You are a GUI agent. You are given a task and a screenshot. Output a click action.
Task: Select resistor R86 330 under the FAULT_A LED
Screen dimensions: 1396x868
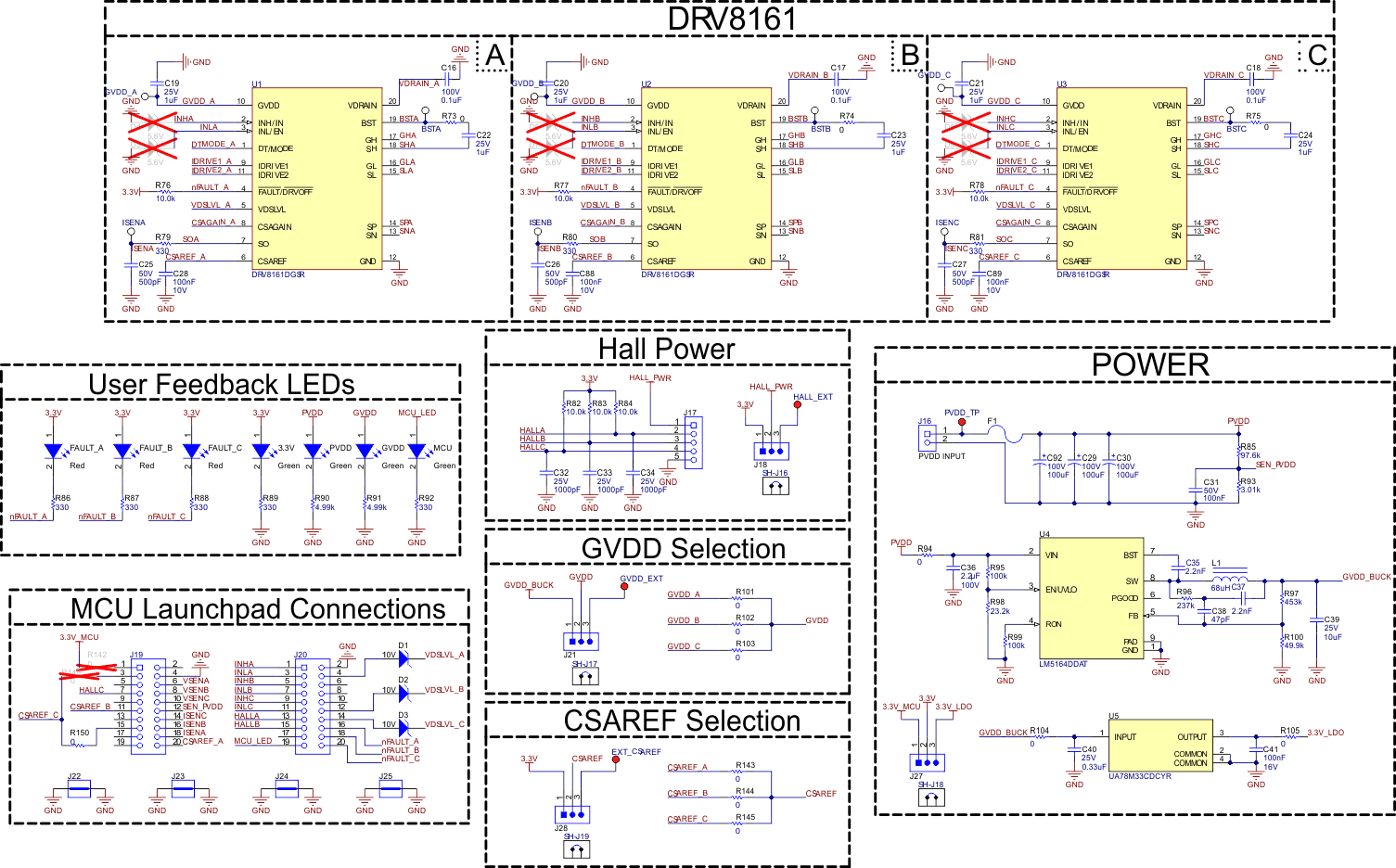tap(54, 503)
